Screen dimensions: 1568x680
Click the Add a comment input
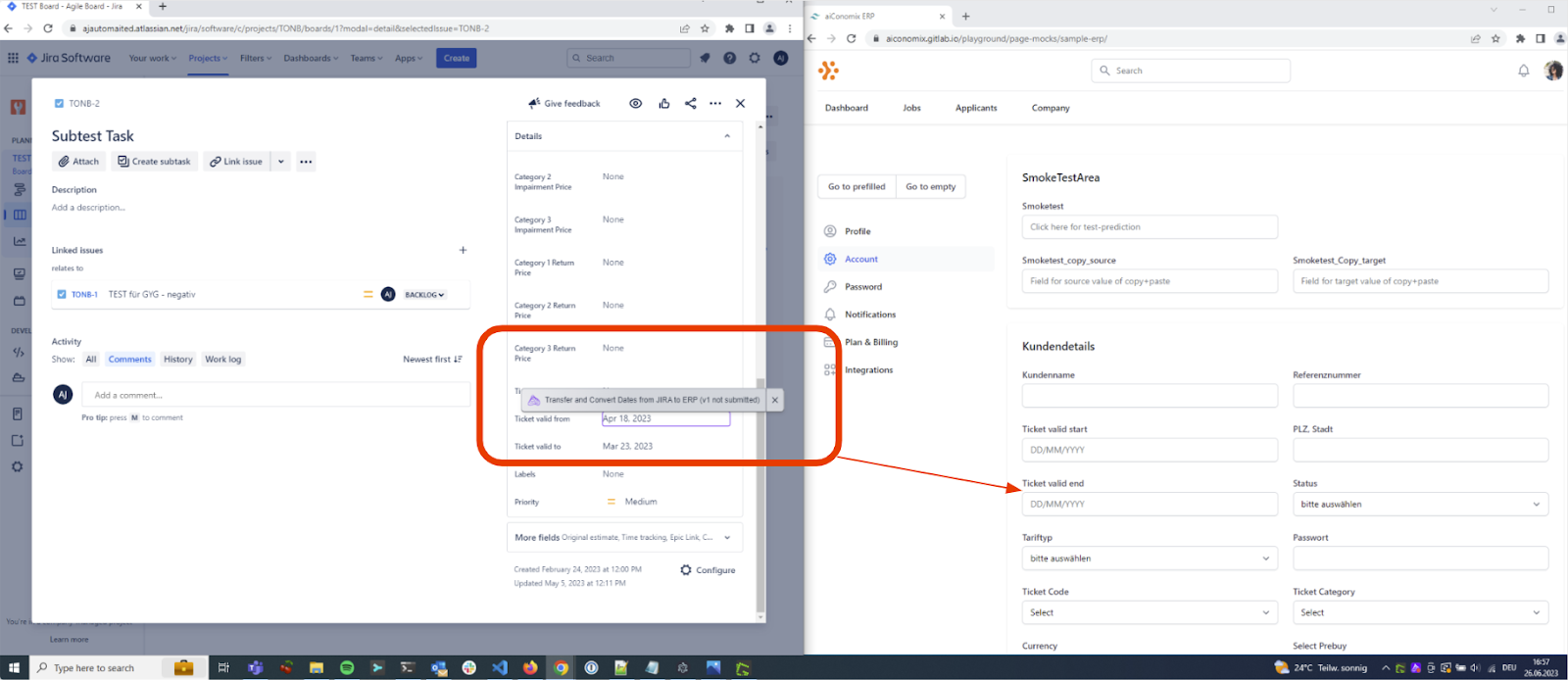click(275, 395)
